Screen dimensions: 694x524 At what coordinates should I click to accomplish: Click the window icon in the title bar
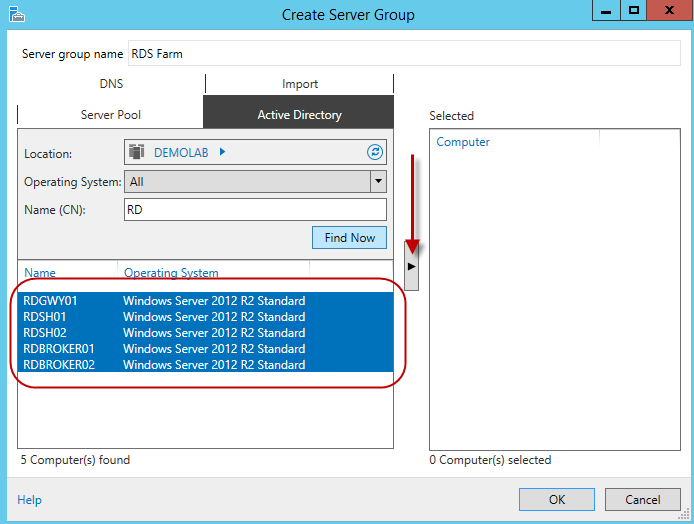[16, 14]
